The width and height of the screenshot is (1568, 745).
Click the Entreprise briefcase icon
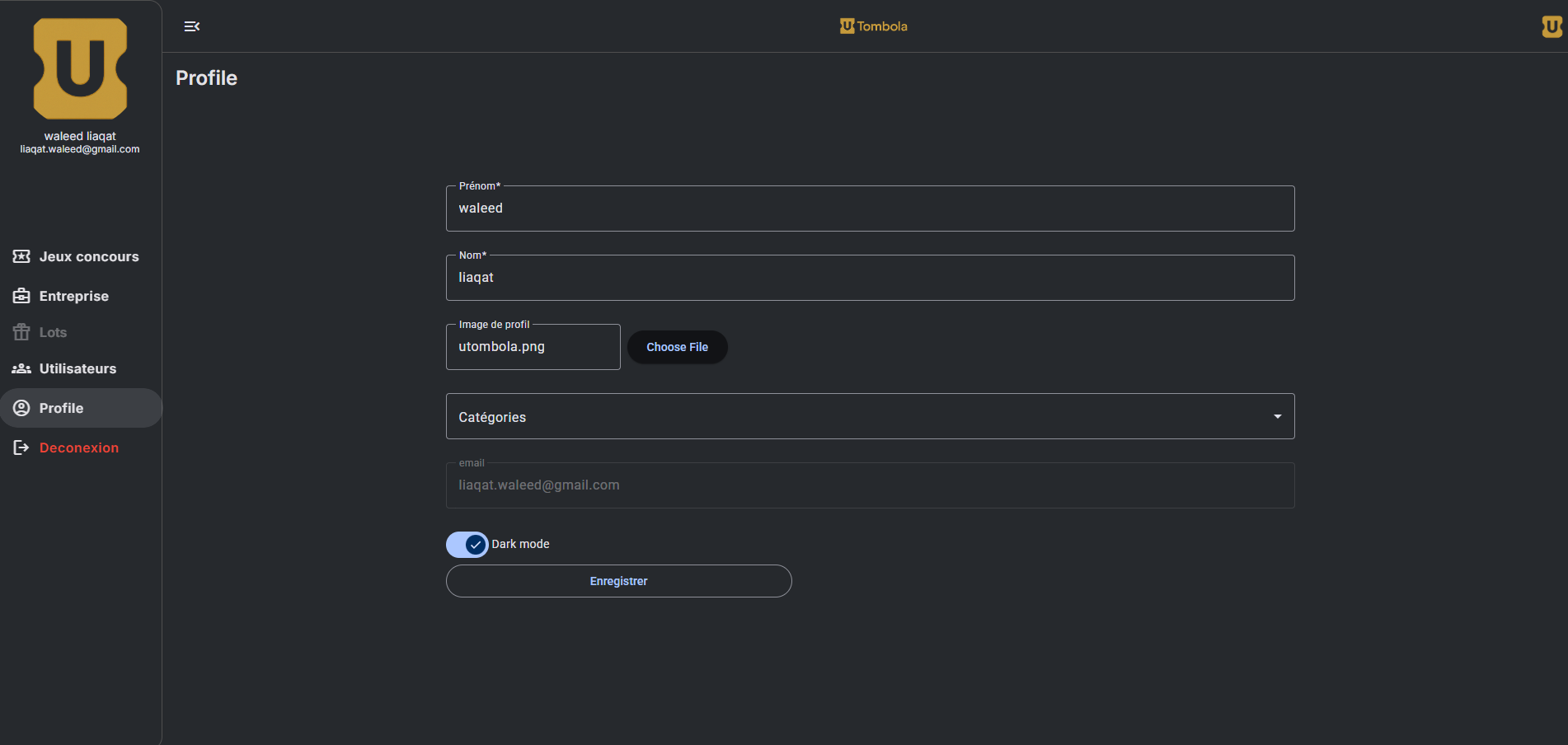(21, 296)
